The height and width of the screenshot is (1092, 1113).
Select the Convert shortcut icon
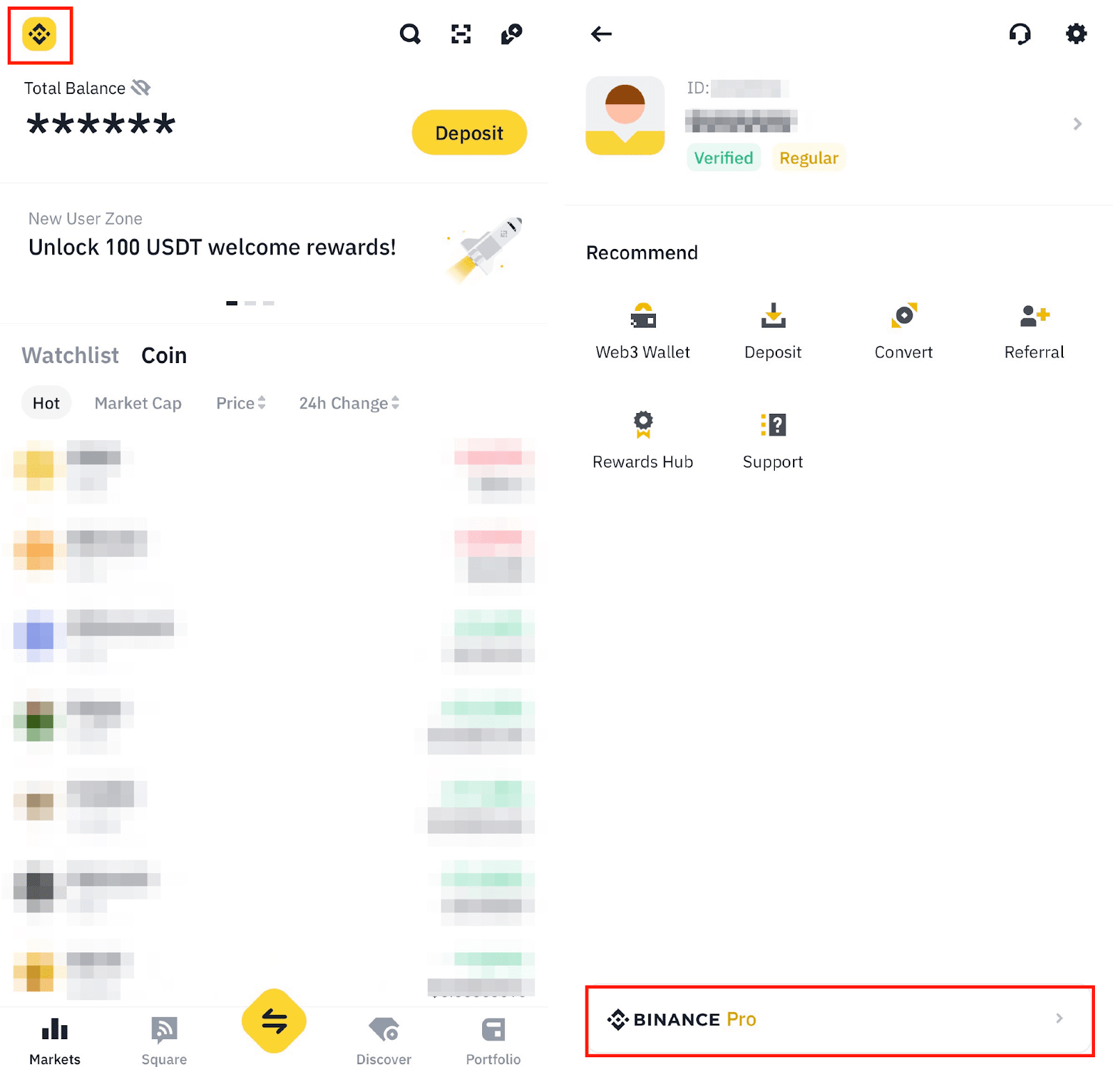[x=904, y=315]
